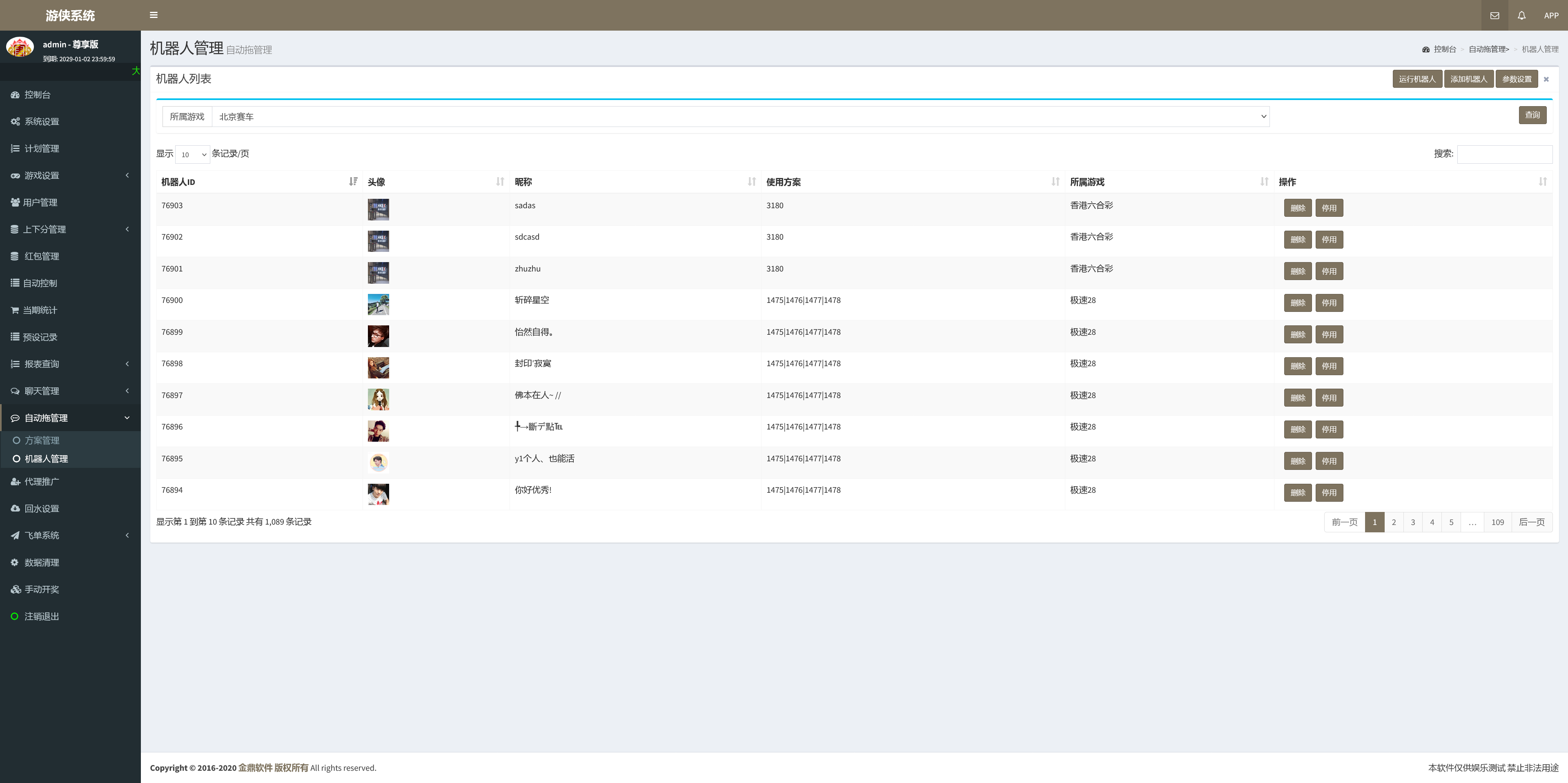
Task: Click the 搜索 input field
Action: click(1504, 154)
